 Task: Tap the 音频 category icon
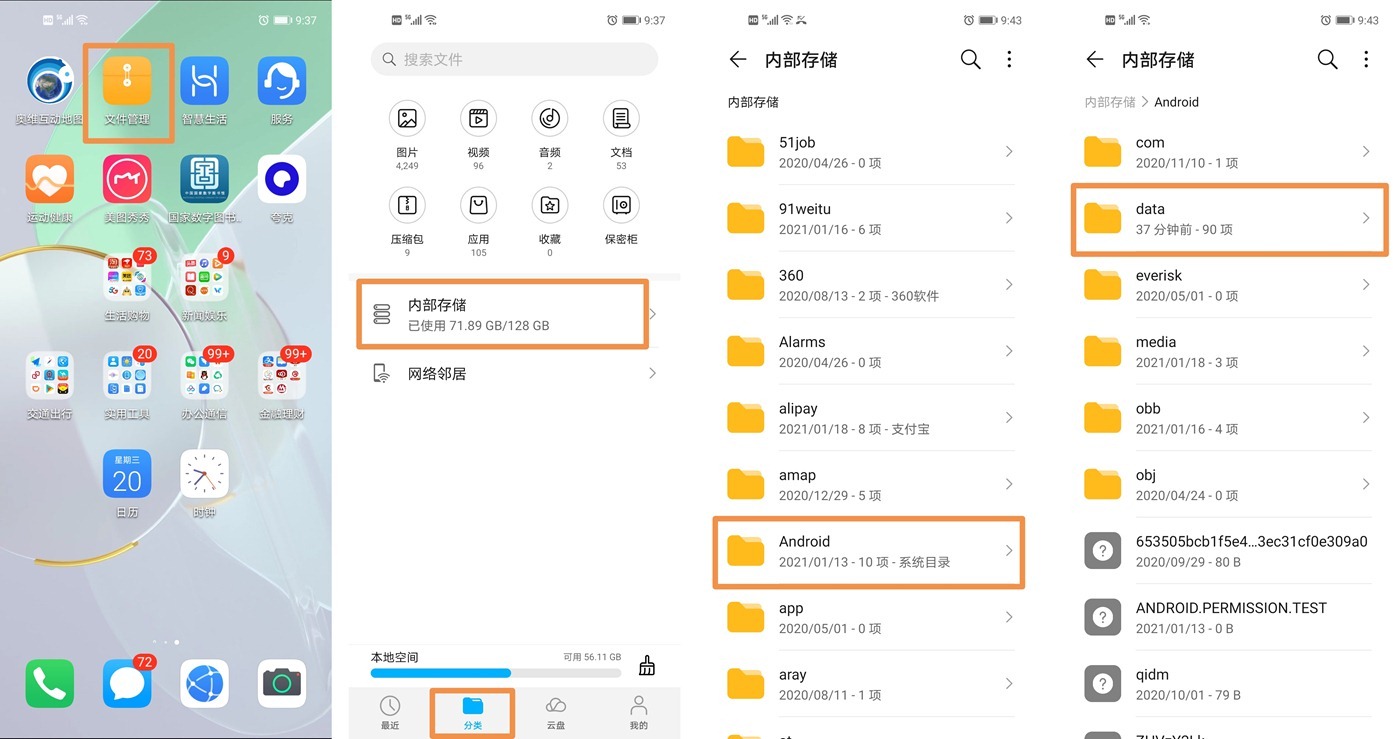pyautogui.click(x=549, y=120)
